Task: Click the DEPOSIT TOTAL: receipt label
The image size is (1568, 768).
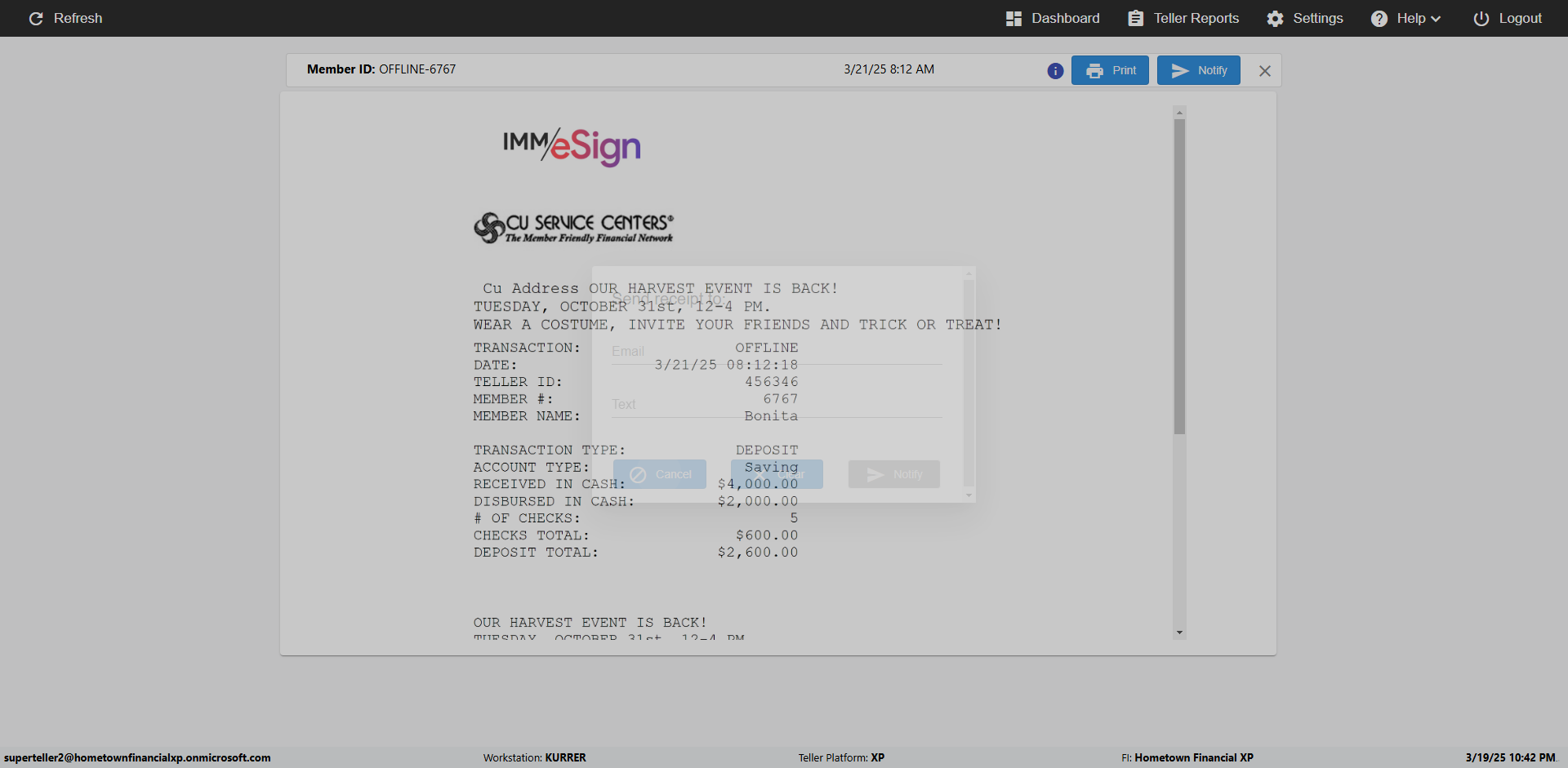Action: [x=536, y=553]
